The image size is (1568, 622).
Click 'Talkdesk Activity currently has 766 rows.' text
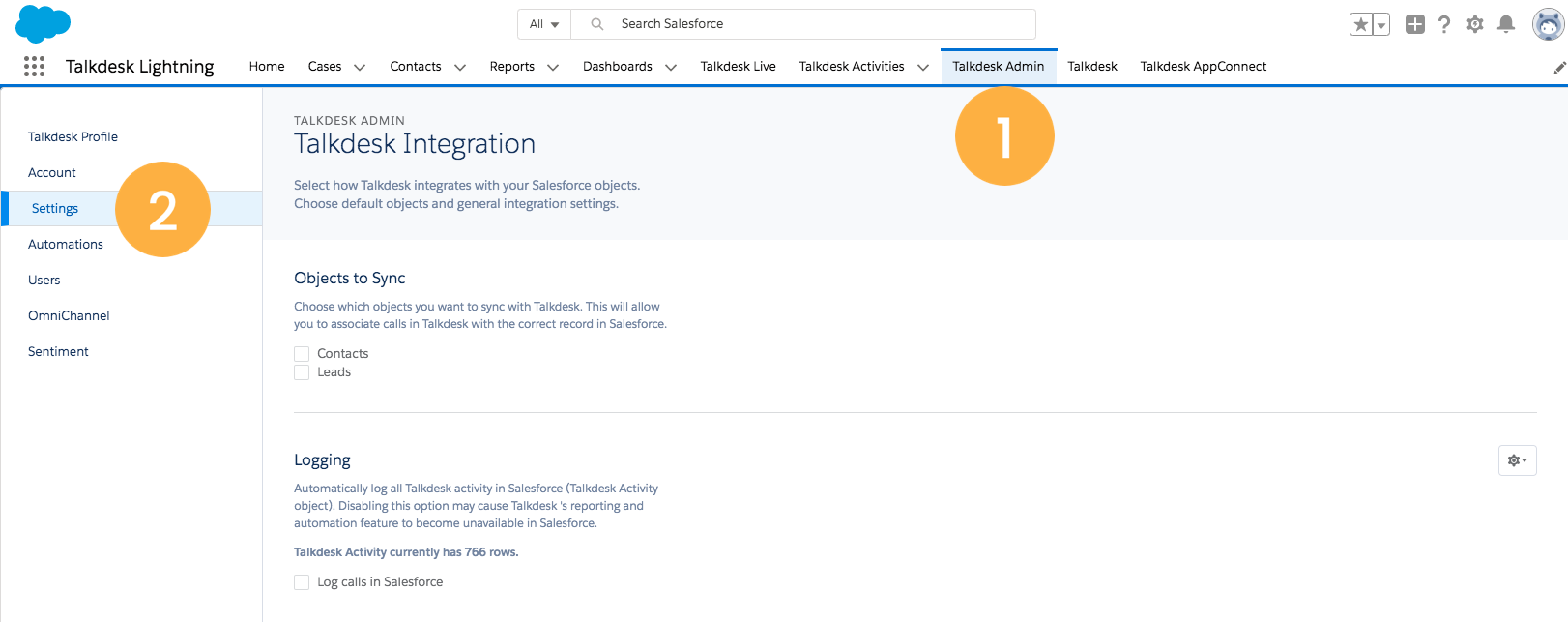tap(406, 552)
